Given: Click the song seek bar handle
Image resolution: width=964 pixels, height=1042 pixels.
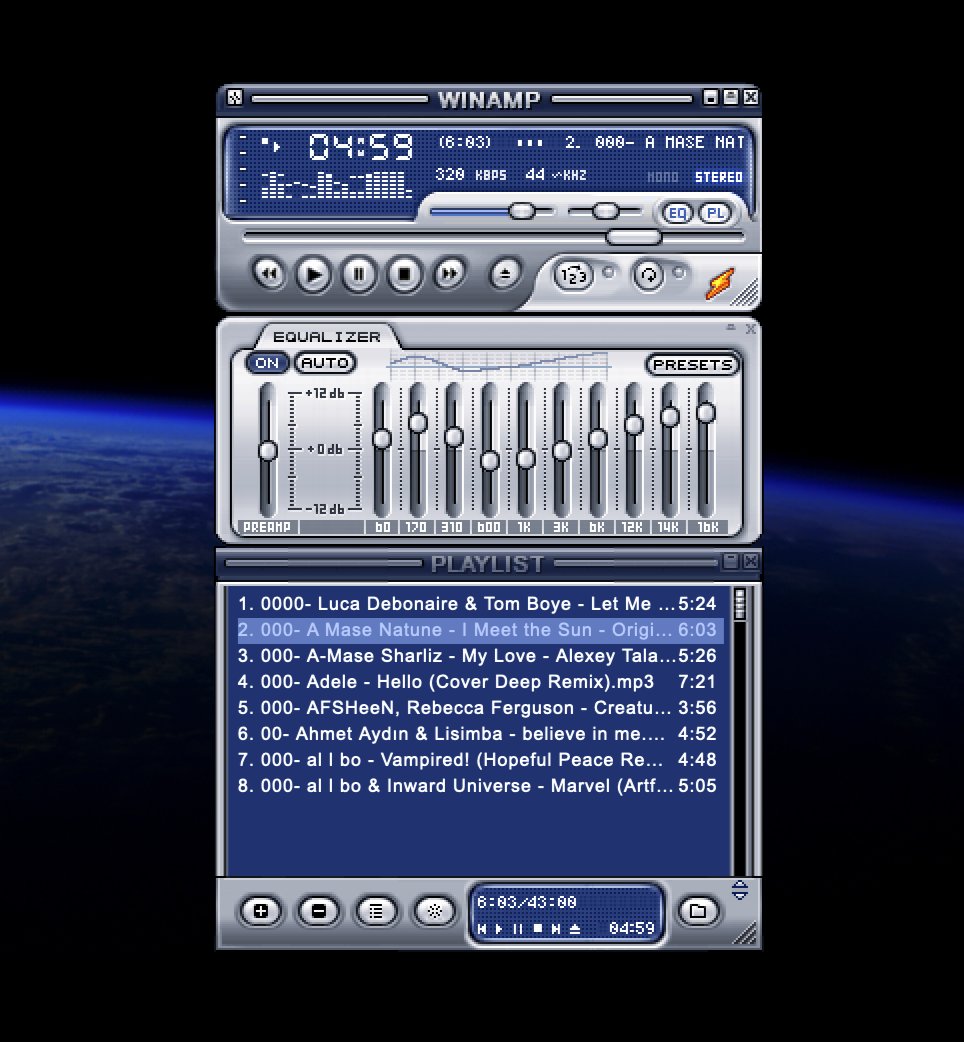Looking at the screenshot, I should (x=634, y=237).
